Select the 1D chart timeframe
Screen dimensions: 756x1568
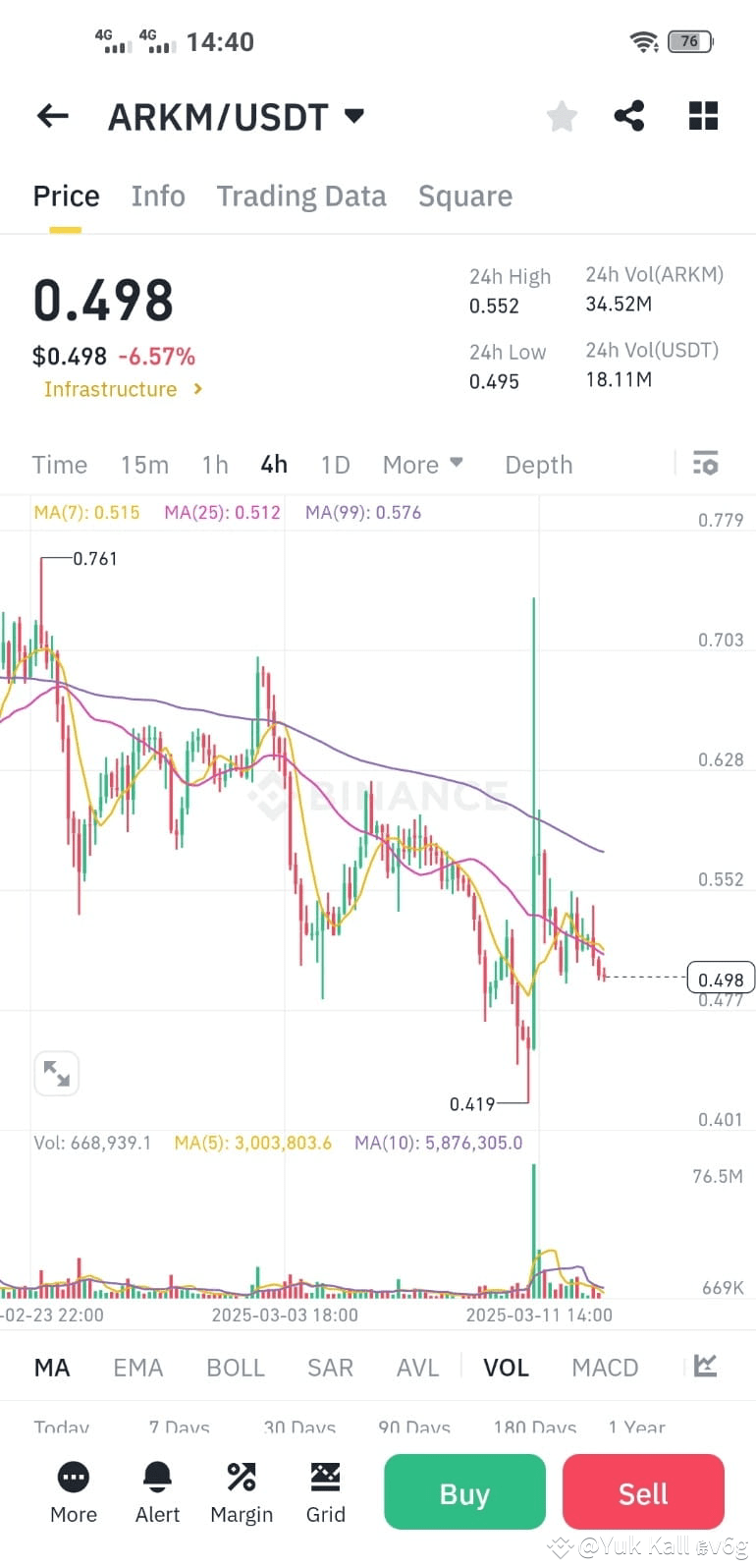coord(335,463)
